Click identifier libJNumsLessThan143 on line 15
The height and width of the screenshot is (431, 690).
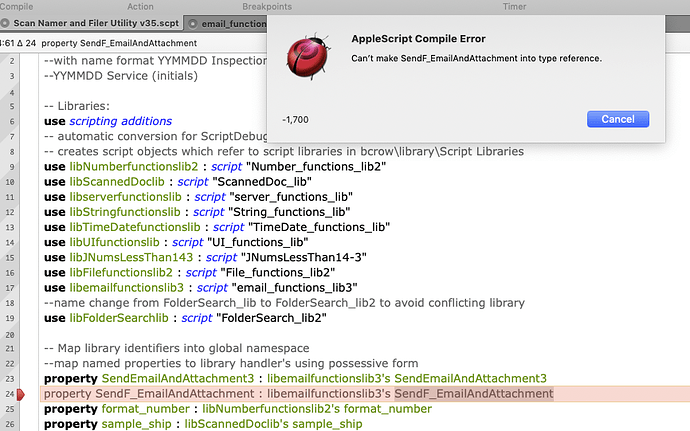pos(131,258)
